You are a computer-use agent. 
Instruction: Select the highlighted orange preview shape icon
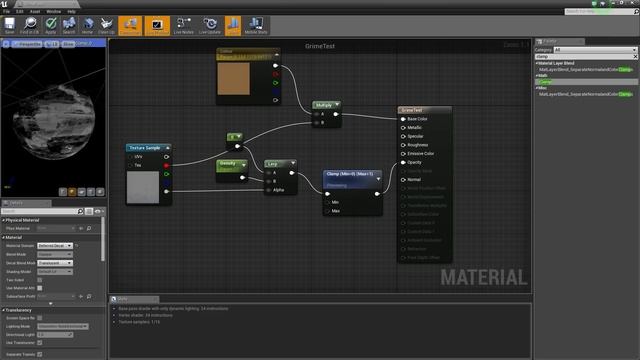[x=72, y=192]
